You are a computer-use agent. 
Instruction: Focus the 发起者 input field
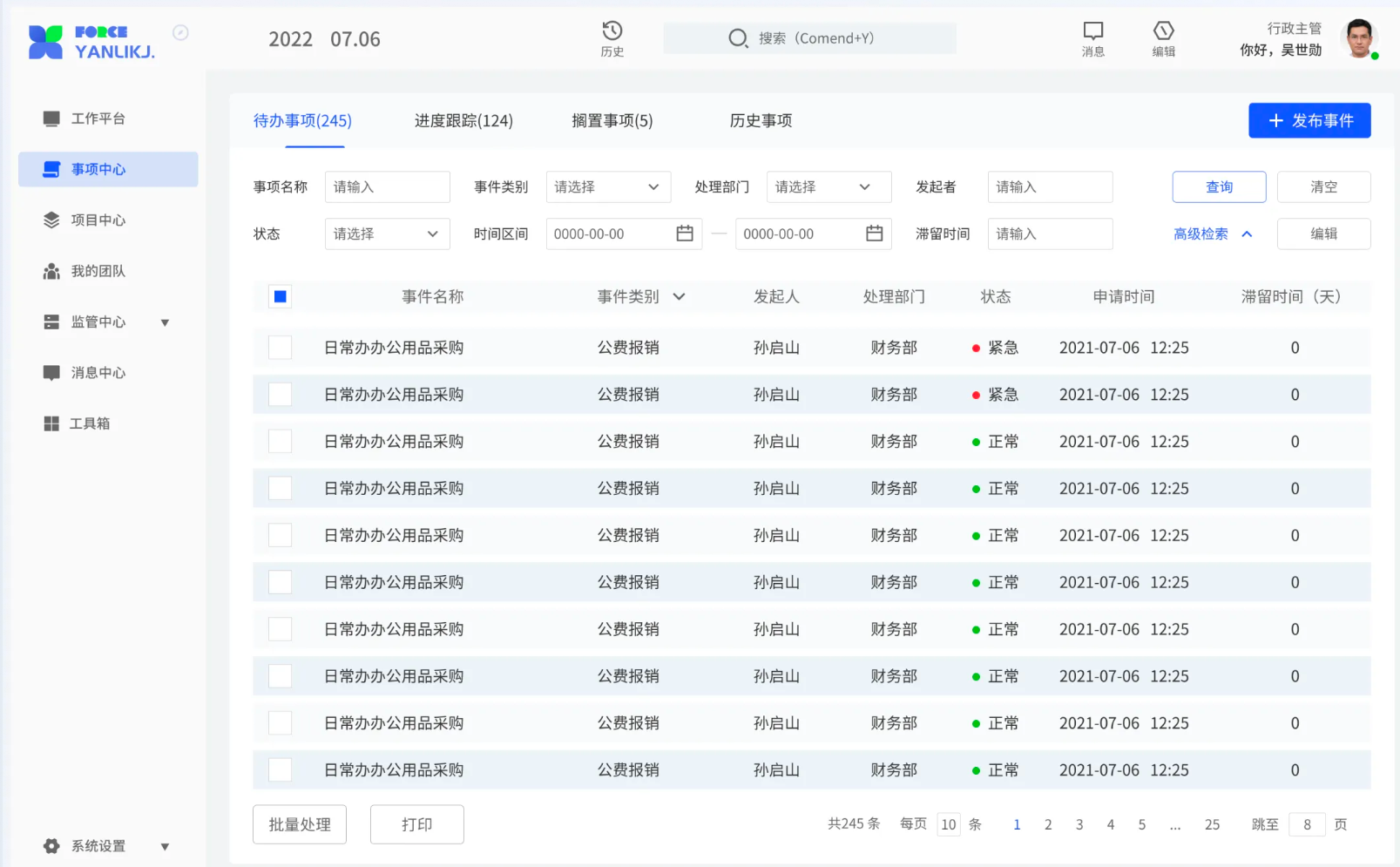tap(1050, 186)
